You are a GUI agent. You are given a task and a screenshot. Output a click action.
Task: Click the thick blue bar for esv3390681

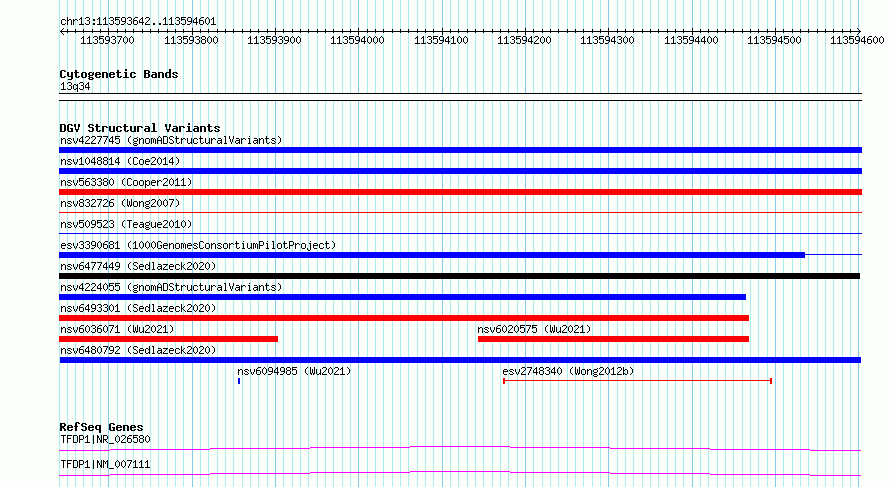tap(432, 255)
